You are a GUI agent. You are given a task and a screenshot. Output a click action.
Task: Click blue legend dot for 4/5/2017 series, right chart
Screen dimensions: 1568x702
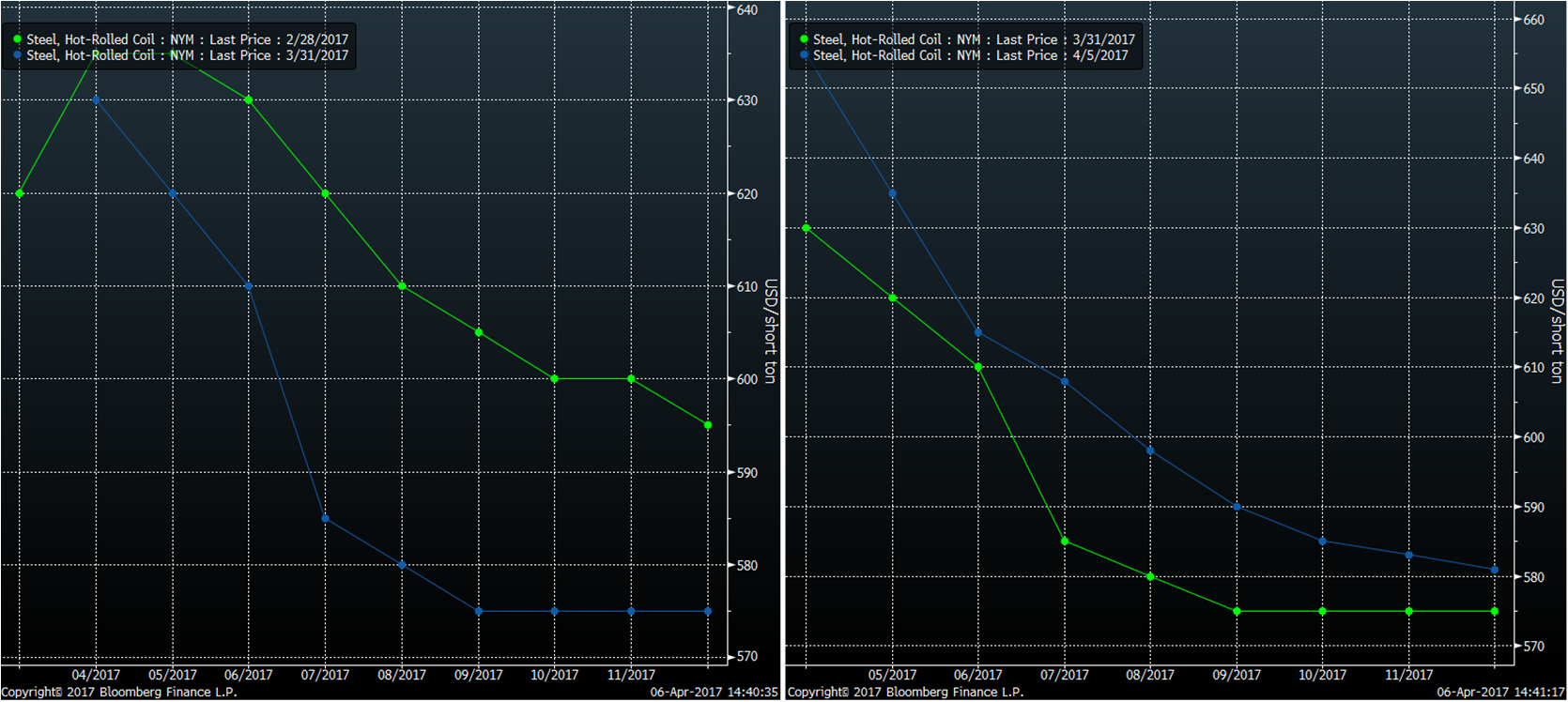point(804,55)
